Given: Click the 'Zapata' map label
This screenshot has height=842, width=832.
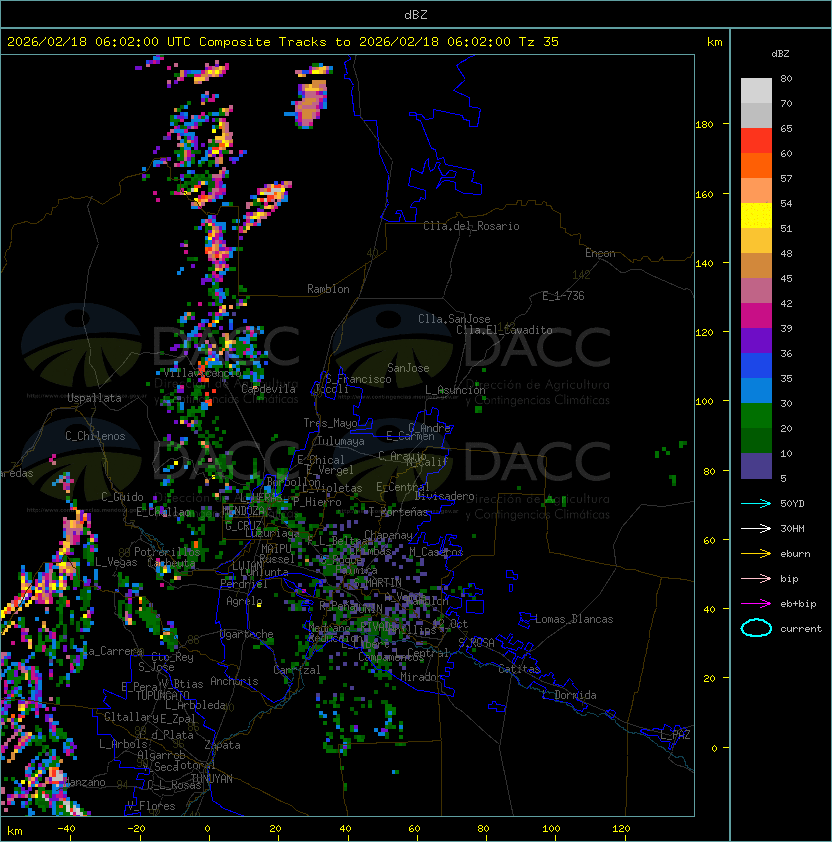Looking at the screenshot, I should 222,745.
